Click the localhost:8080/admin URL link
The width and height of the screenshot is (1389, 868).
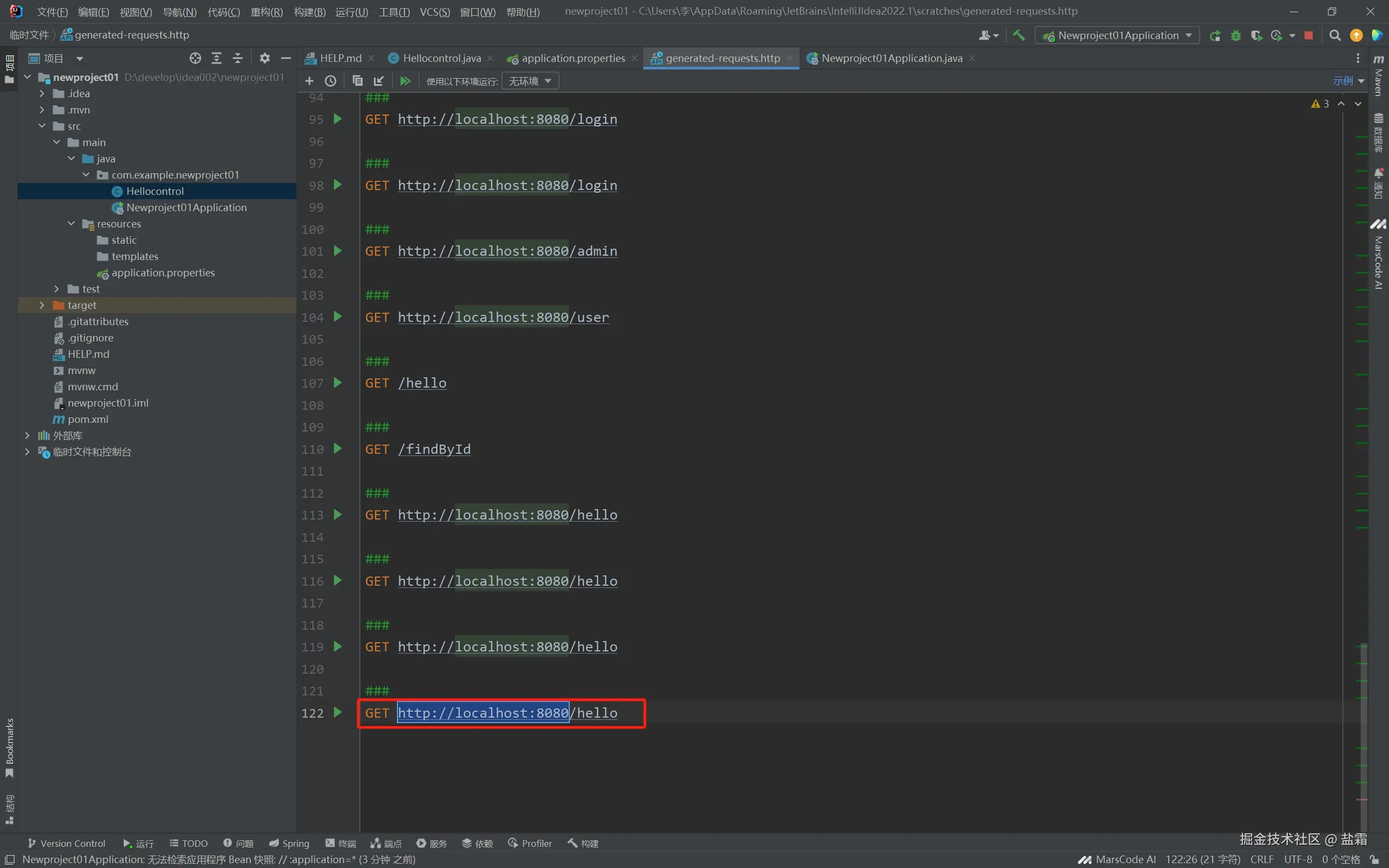coord(508,251)
